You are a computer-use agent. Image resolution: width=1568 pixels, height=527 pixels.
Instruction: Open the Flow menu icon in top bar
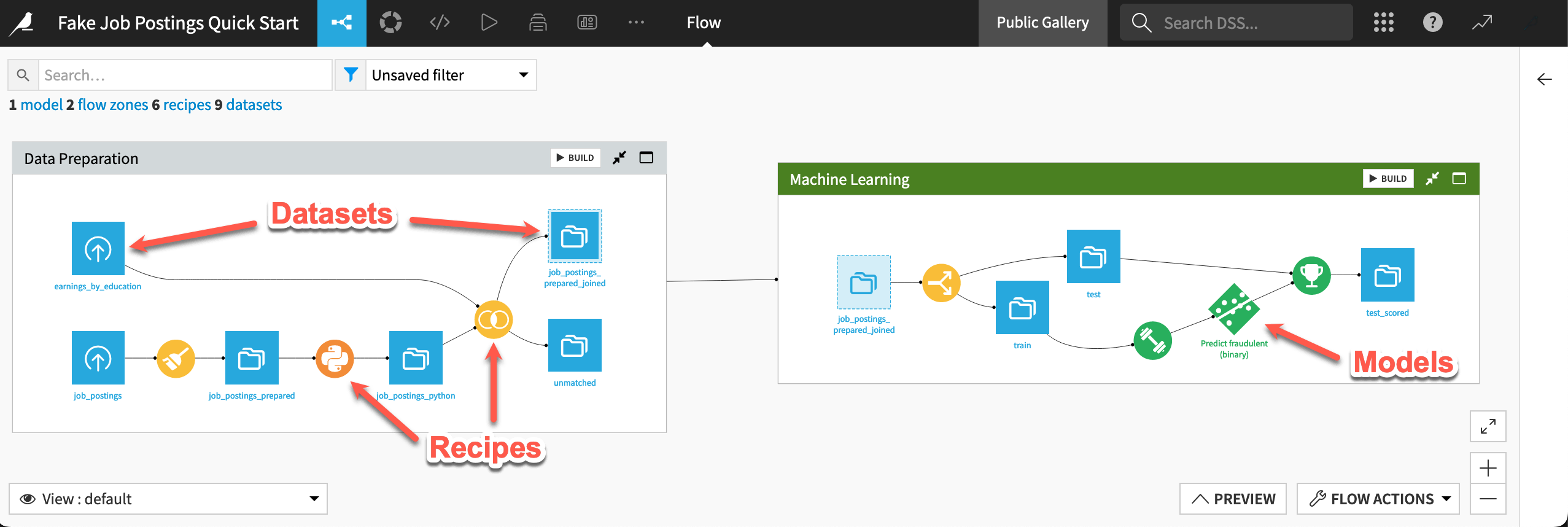pyautogui.click(x=342, y=23)
